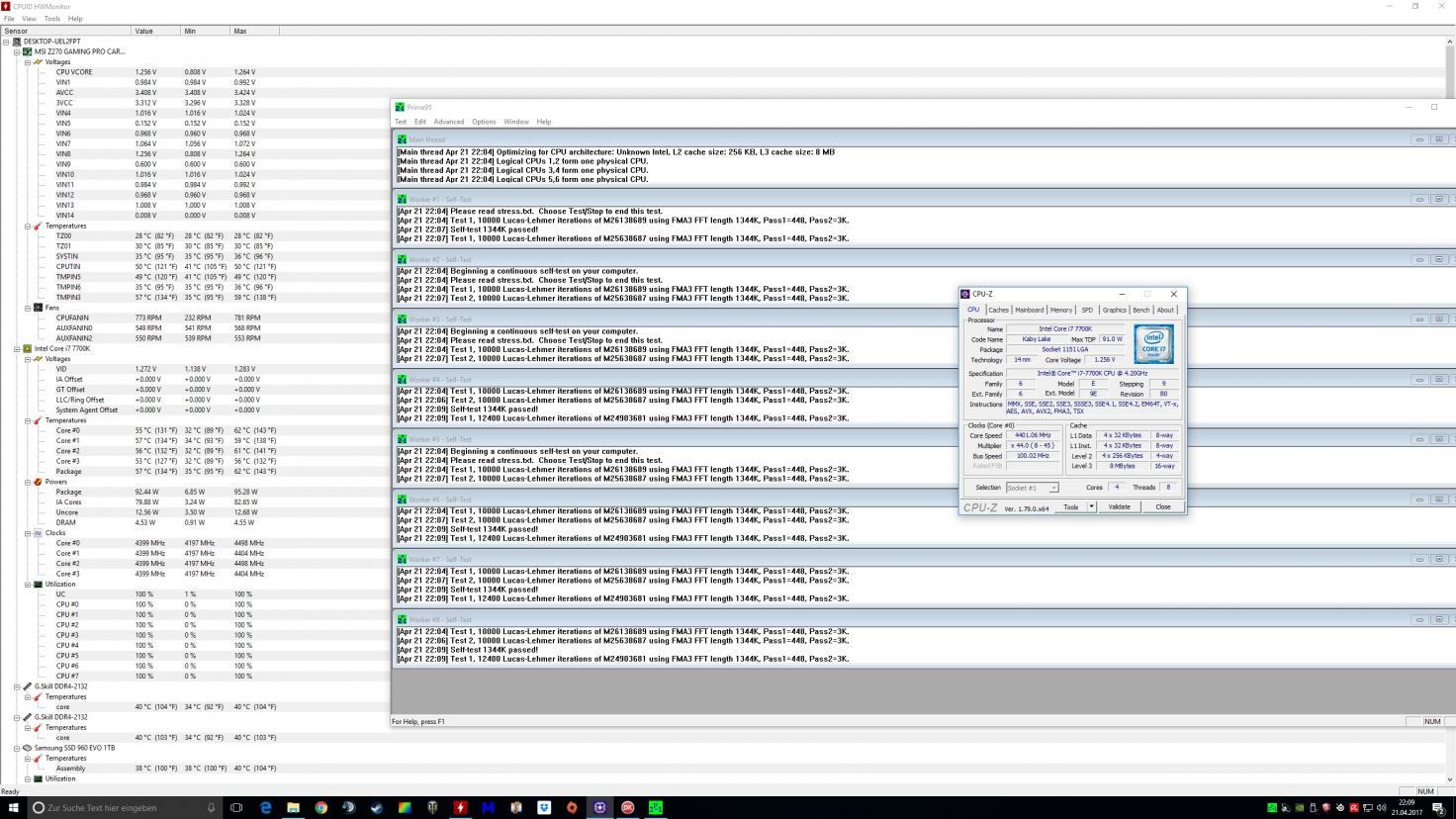Image resolution: width=1456 pixels, height=819 pixels.
Task: Switch to CPU-Z taskbar icon
Action: click(x=599, y=807)
